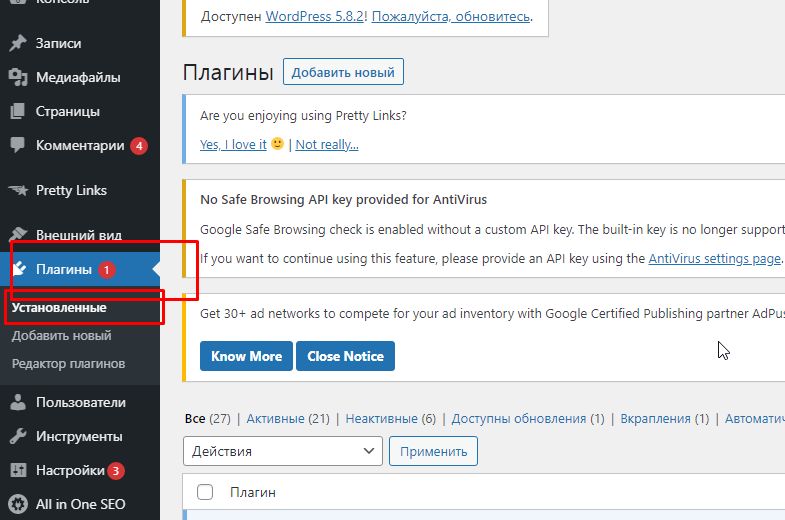785x520 pixels.
Task: Click the Posts pushpin icon beside Записи
Action: 18,44
